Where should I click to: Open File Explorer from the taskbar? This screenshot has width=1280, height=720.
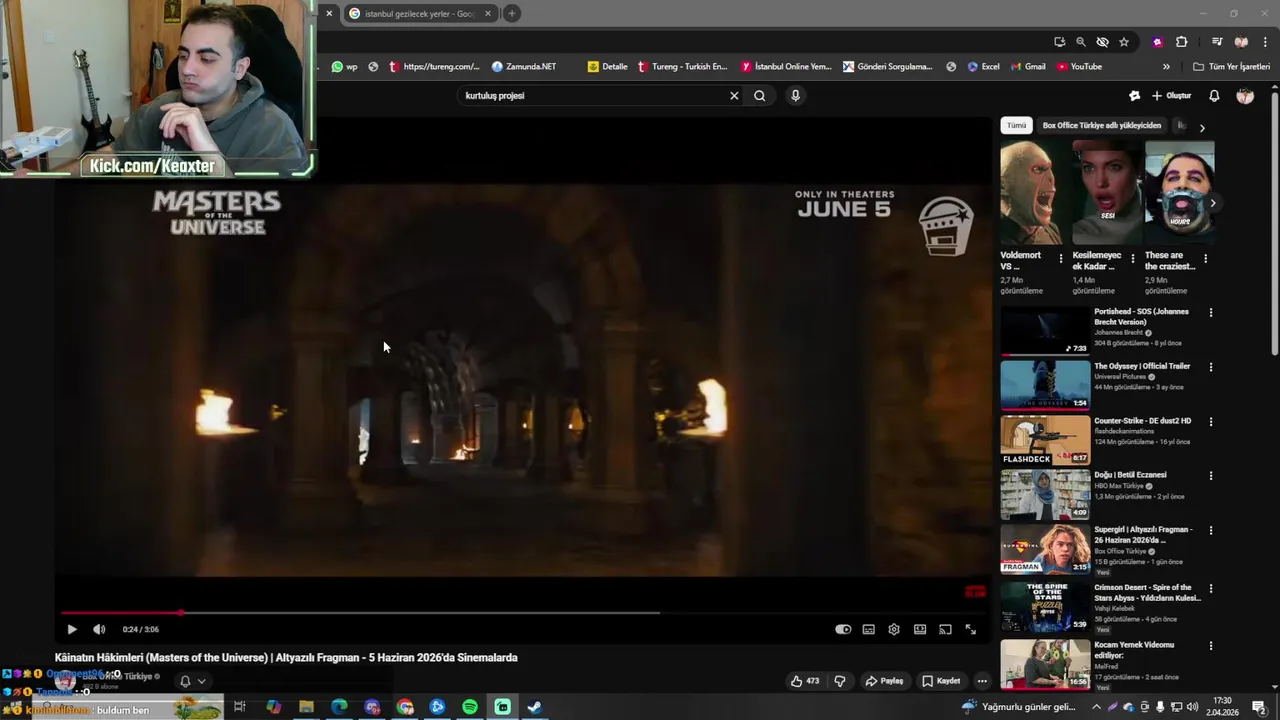pos(306,707)
